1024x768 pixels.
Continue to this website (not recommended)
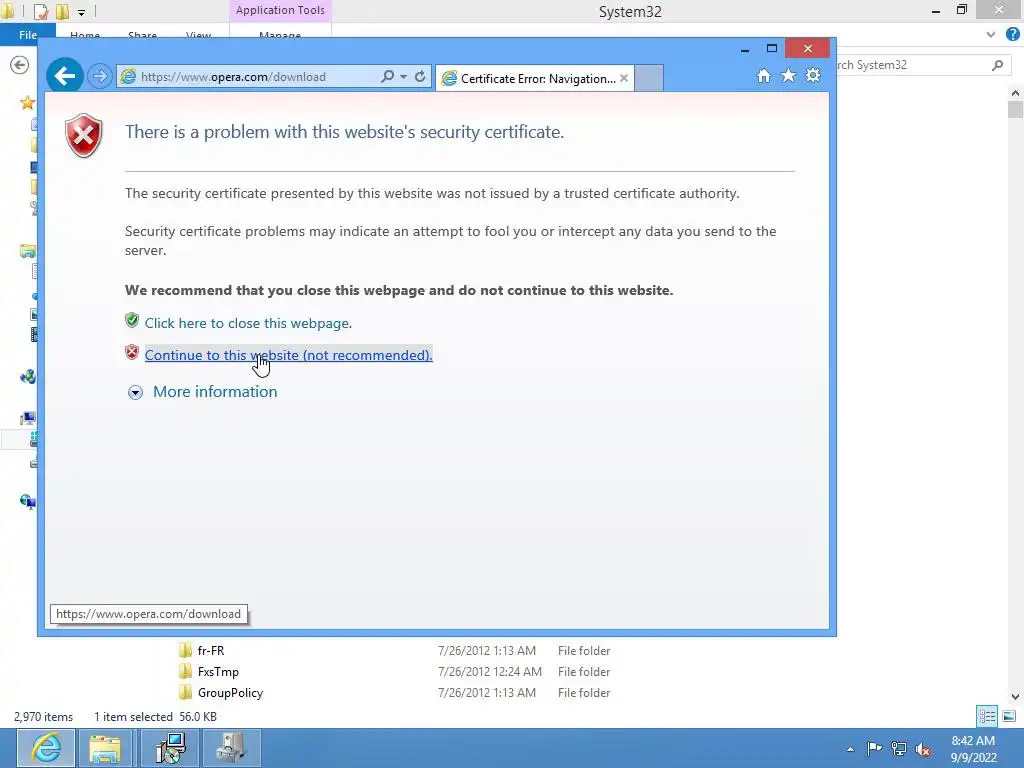[x=289, y=355]
